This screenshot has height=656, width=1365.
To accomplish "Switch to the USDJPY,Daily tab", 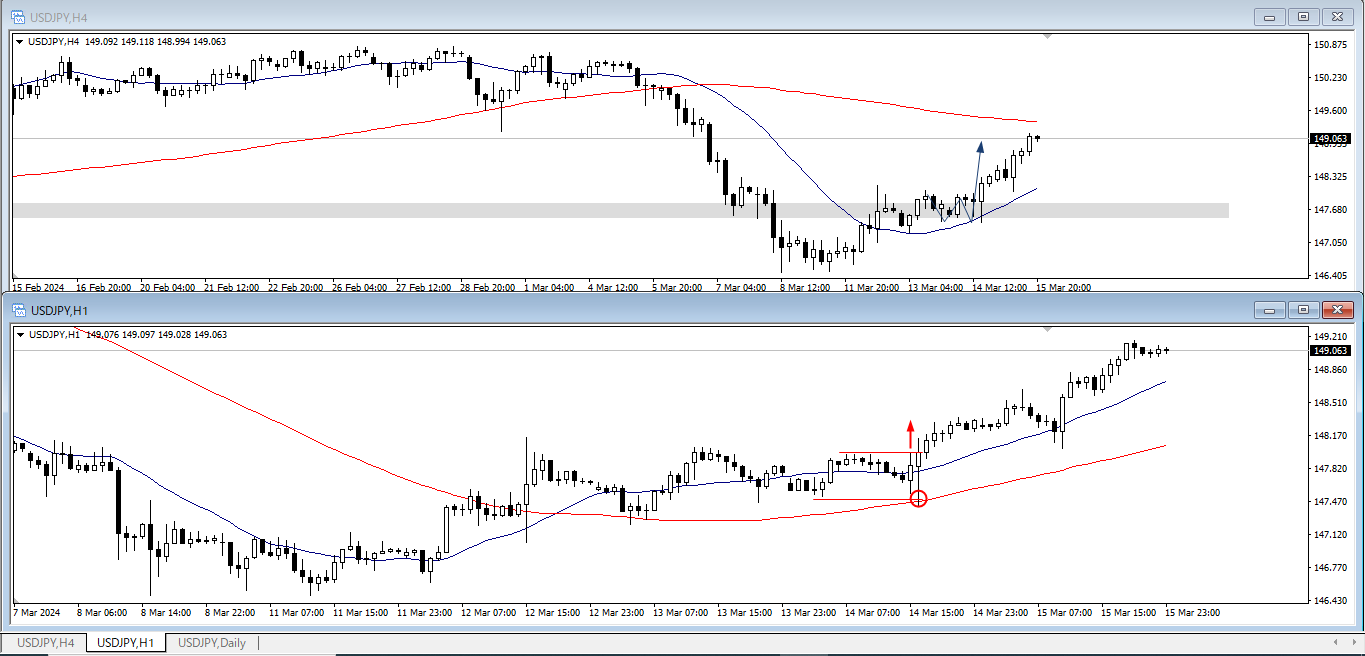I will click(x=211, y=642).
